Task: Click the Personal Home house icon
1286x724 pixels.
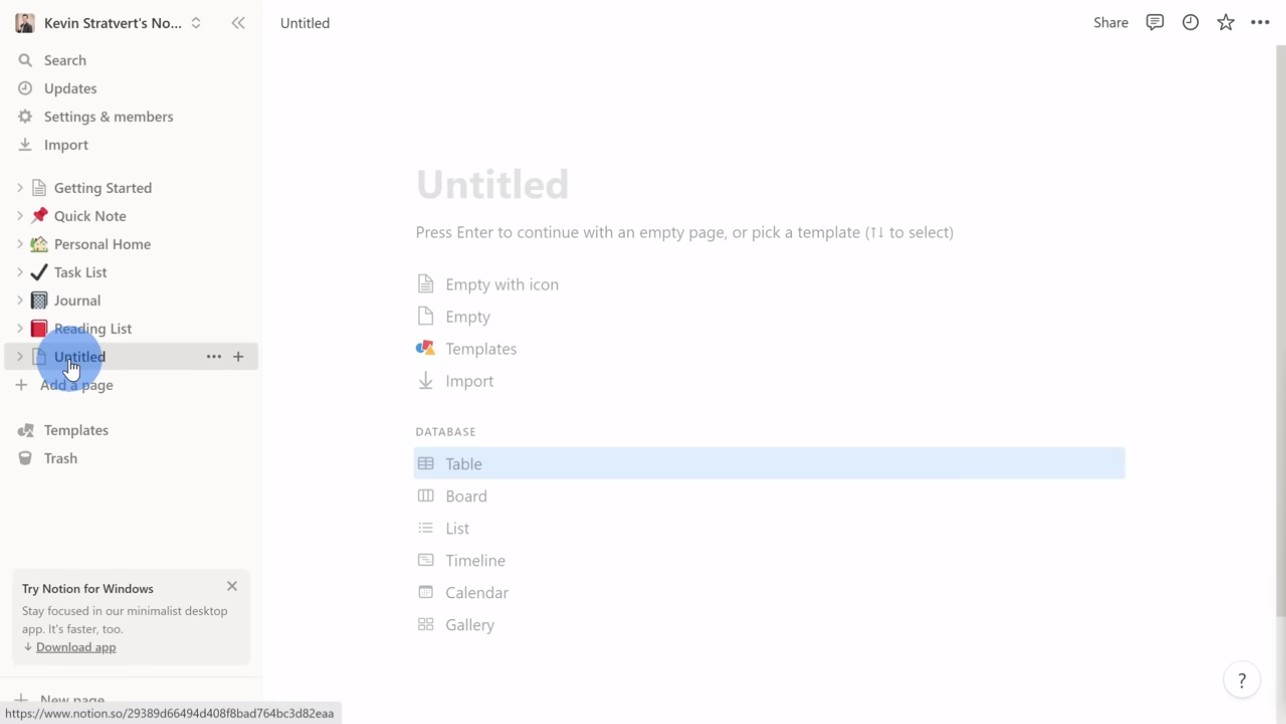Action: pyautogui.click(x=39, y=244)
